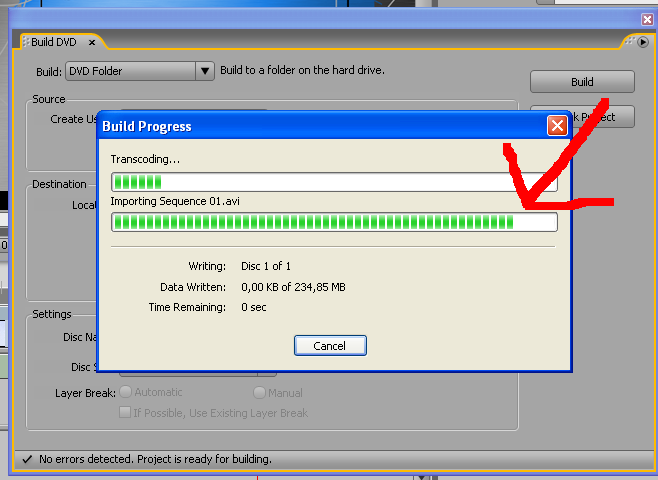Close the Build Progress dialog
658x480 pixels.
point(557,125)
